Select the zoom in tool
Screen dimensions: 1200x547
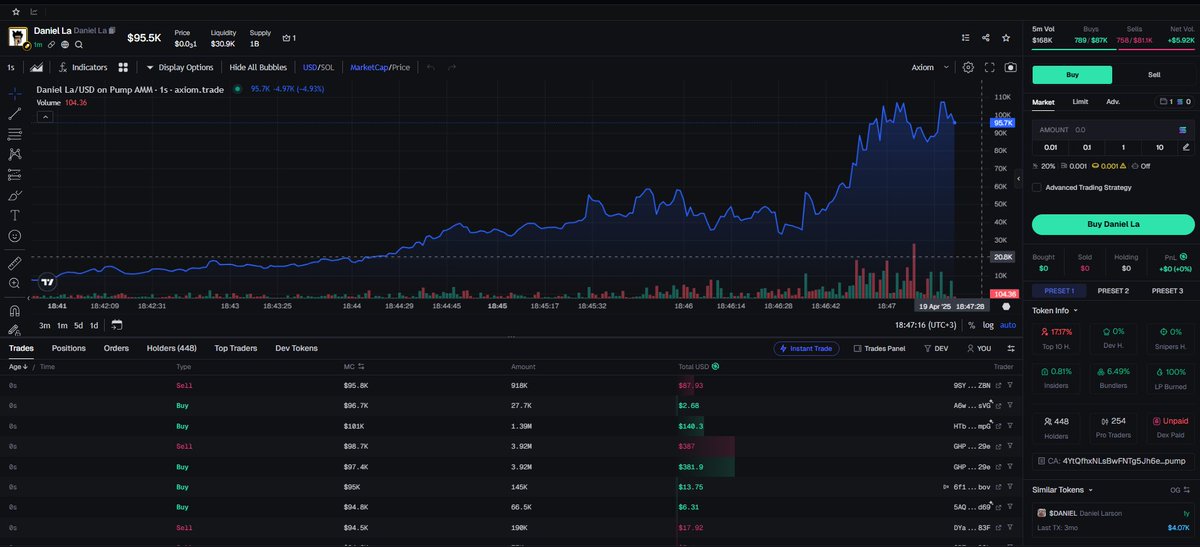coord(15,284)
